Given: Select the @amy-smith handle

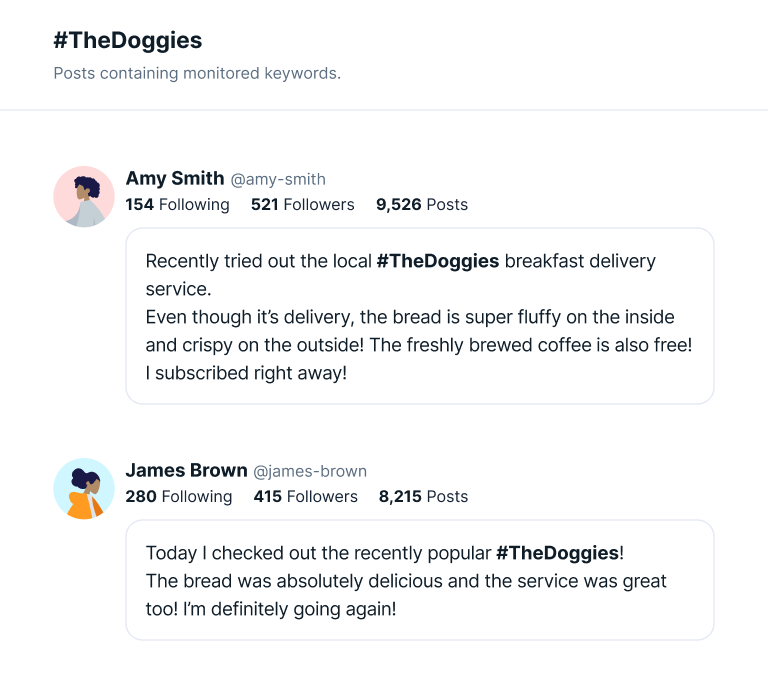Looking at the screenshot, I should pyautogui.click(x=278, y=180).
